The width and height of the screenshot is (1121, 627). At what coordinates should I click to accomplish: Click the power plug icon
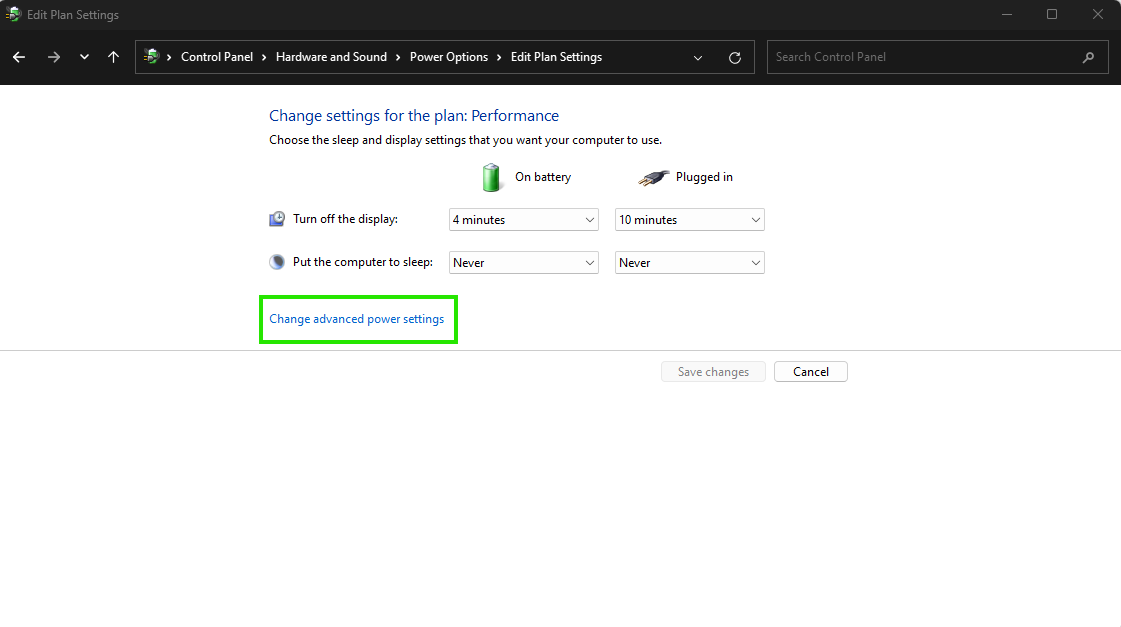pyautogui.click(x=653, y=177)
